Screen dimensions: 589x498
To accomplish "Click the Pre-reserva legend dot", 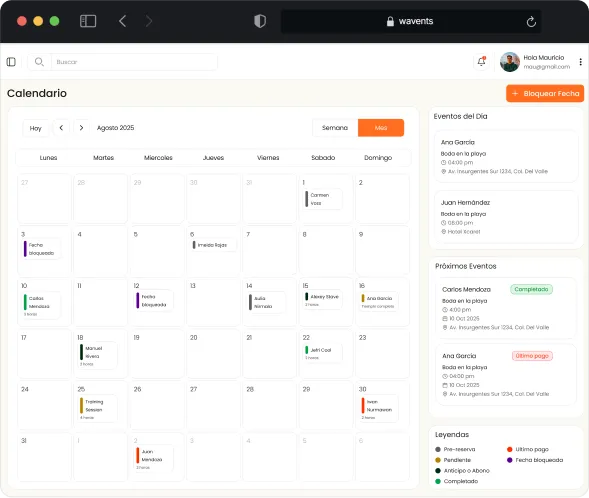I will pos(438,449).
